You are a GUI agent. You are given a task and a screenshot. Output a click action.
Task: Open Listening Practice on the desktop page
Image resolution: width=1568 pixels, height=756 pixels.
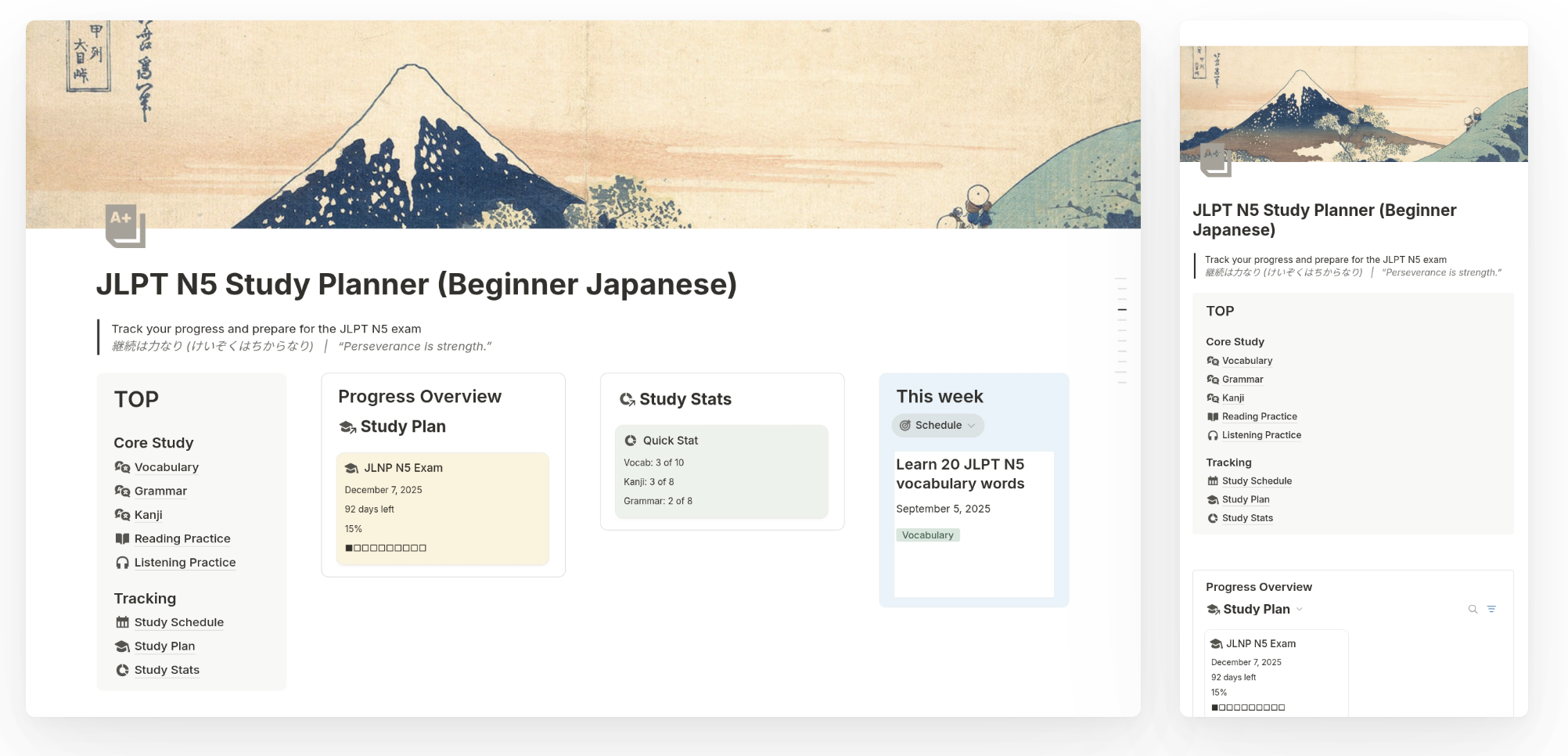(185, 563)
